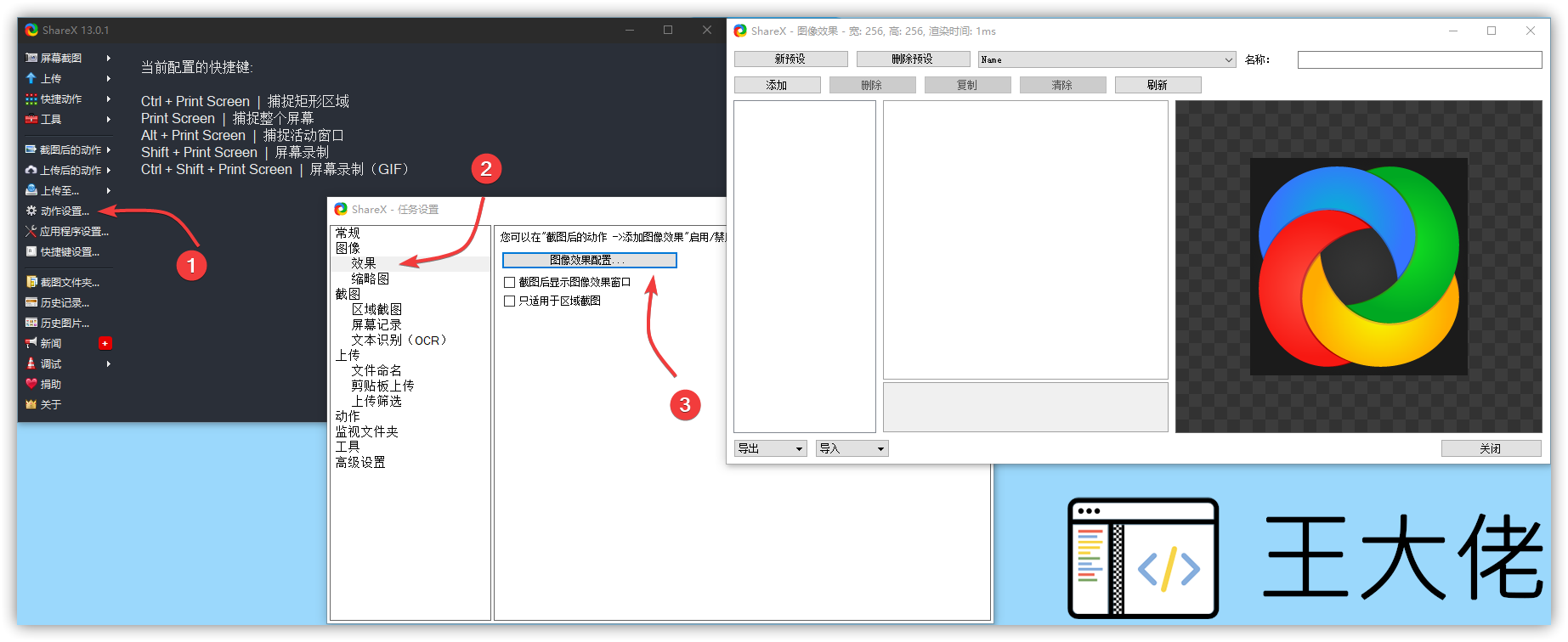
Task: Enable 截图后显示图像效果窗口 checkbox
Action: coord(509,282)
